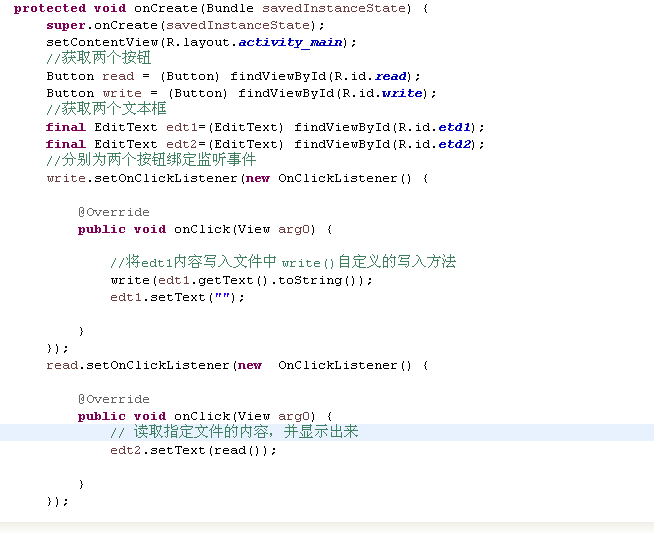
Task: Click the 'read.setOnClickListener(new OnClickListener()' line
Action: (x=237, y=365)
